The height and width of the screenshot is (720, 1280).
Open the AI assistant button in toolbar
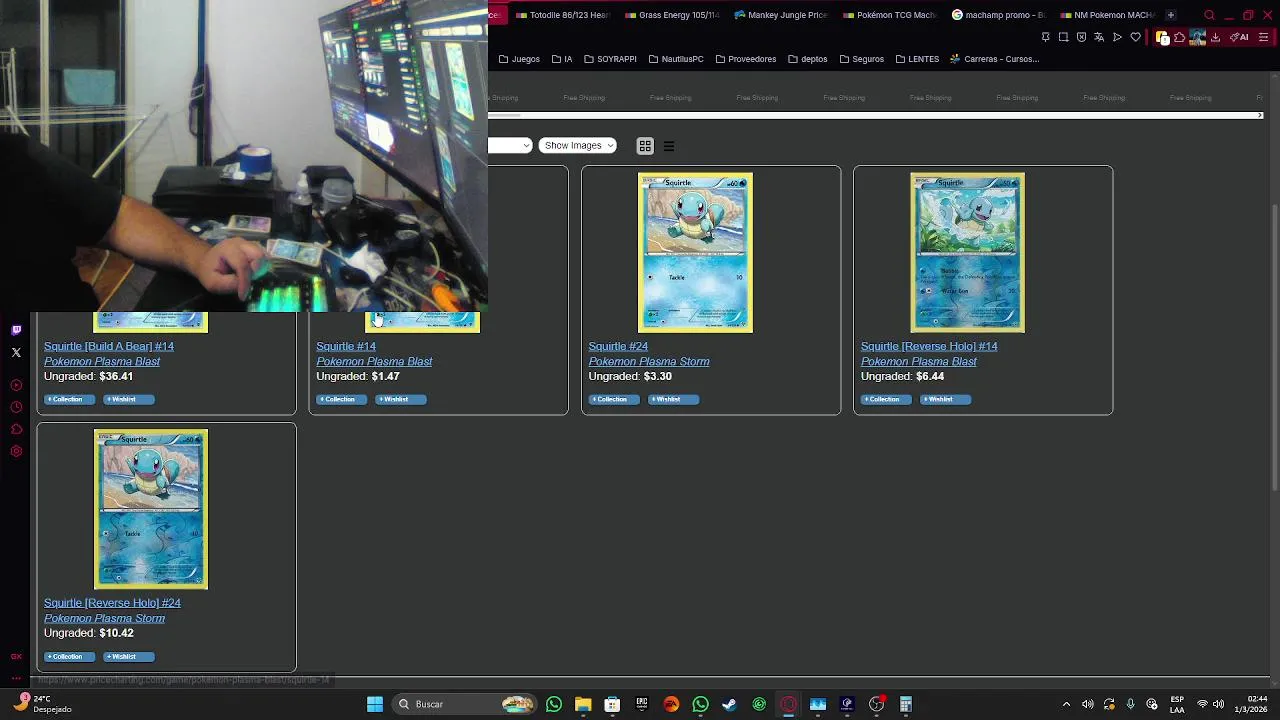(1239, 37)
